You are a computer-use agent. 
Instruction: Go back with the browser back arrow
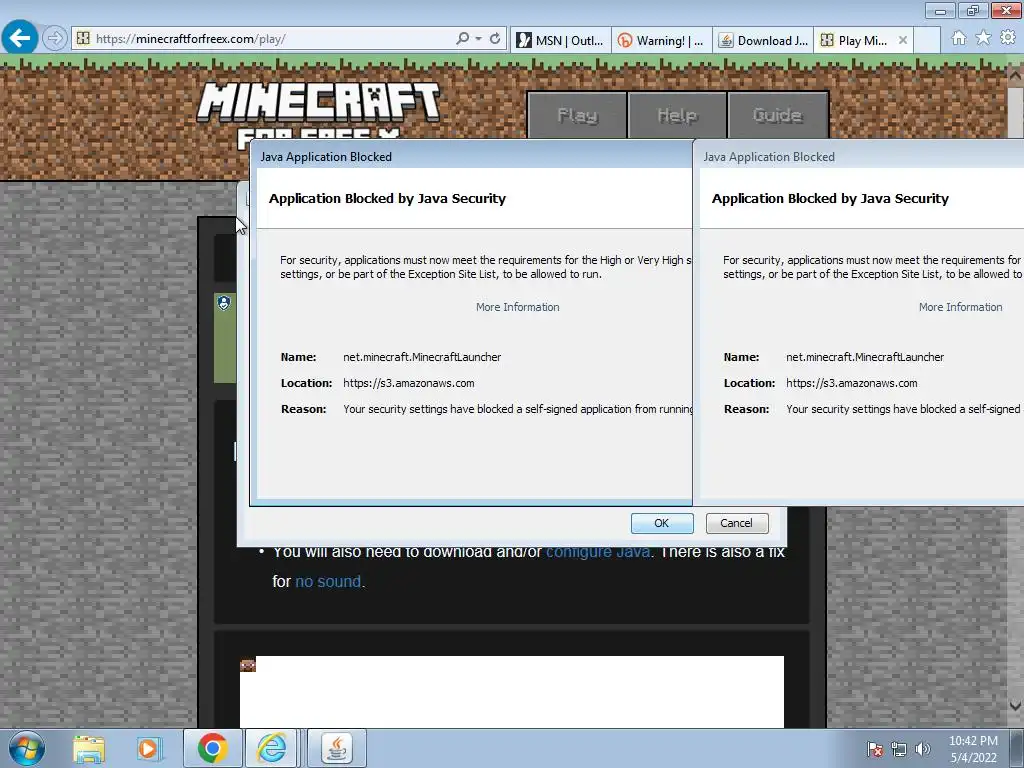(x=20, y=38)
